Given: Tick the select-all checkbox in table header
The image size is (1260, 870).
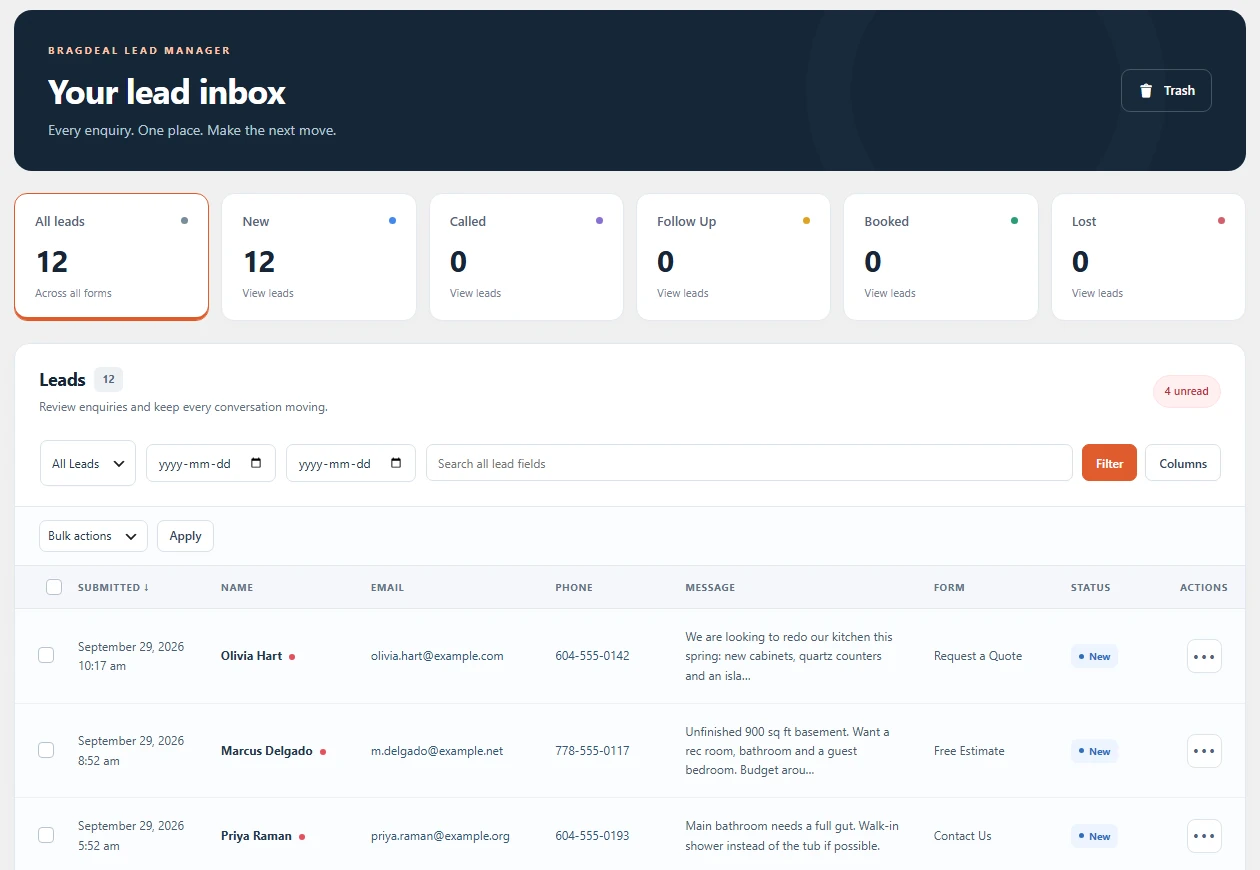Looking at the screenshot, I should [54, 587].
